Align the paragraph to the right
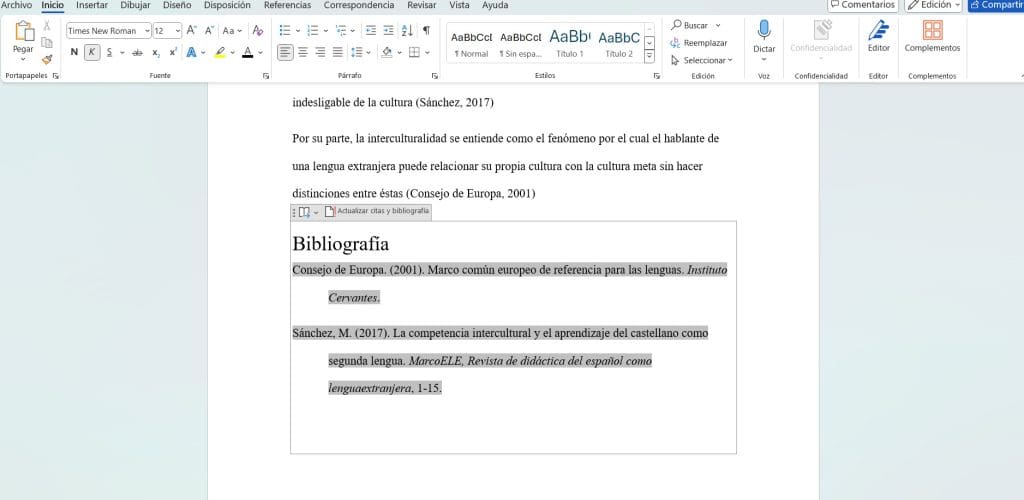 click(x=320, y=52)
